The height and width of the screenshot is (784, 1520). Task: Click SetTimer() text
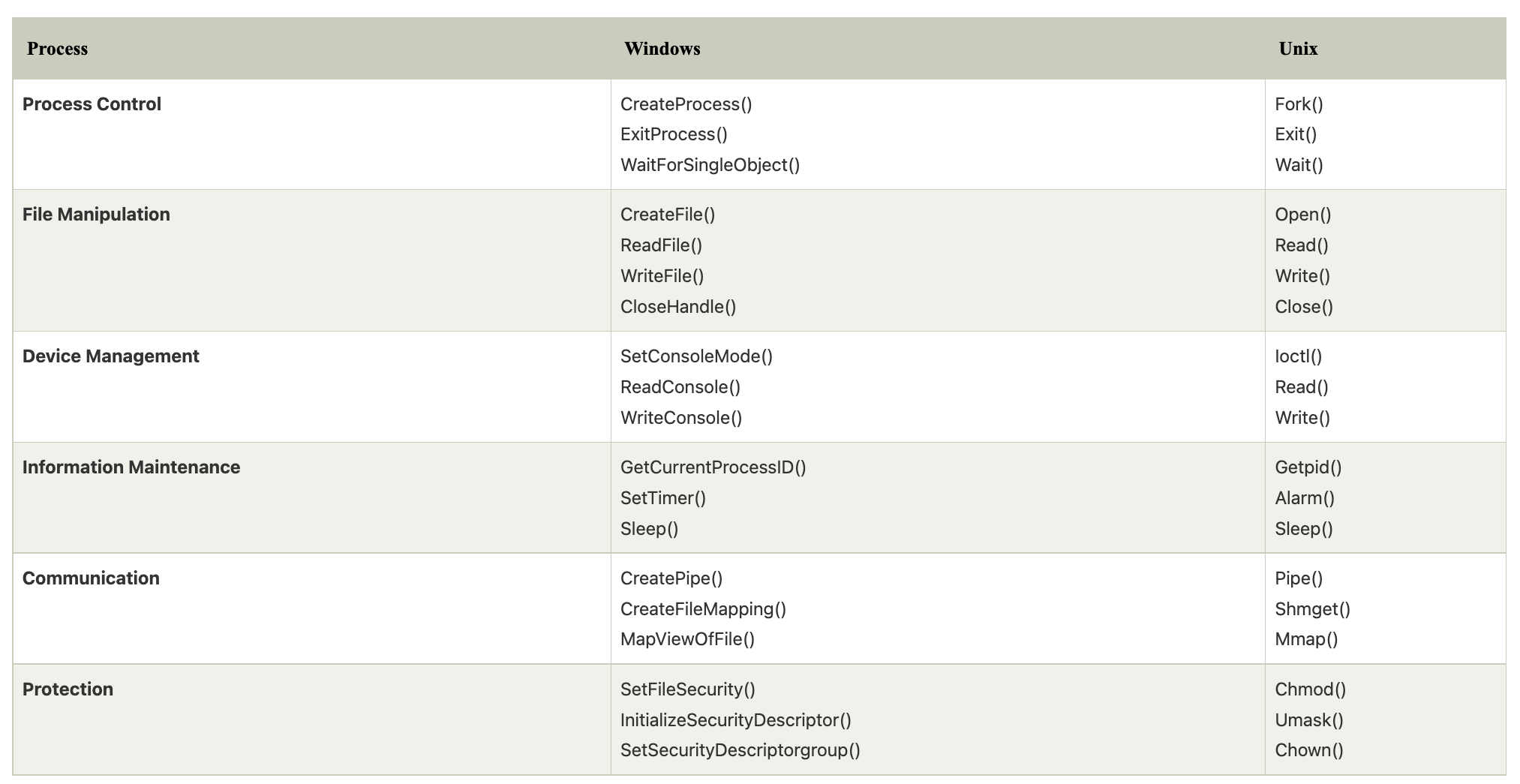coord(663,498)
